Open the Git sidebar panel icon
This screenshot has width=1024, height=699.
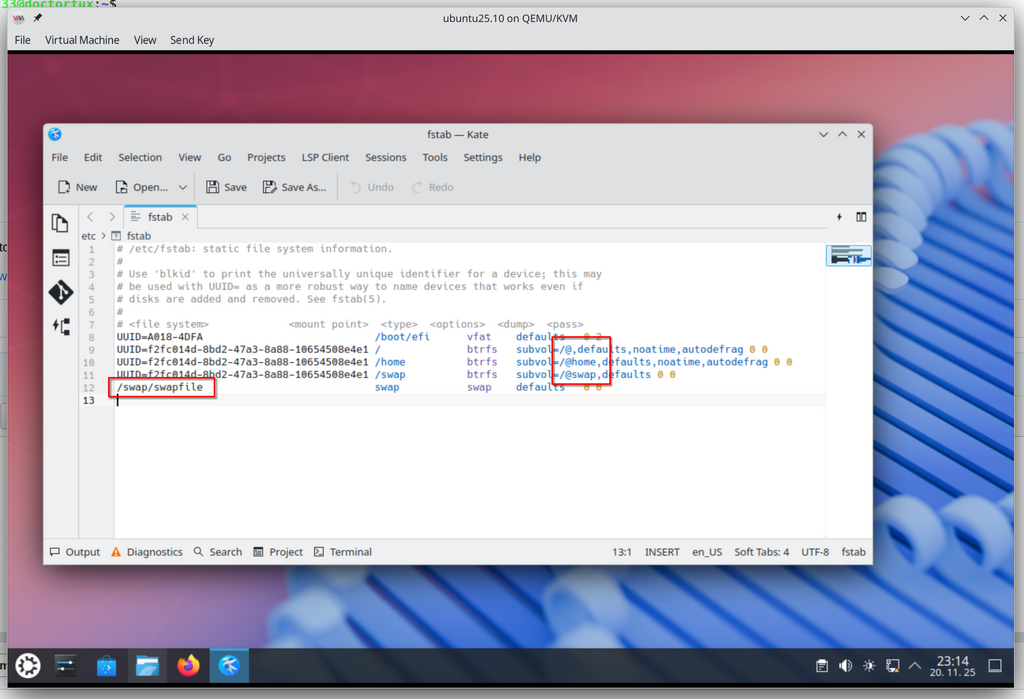tap(60, 292)
